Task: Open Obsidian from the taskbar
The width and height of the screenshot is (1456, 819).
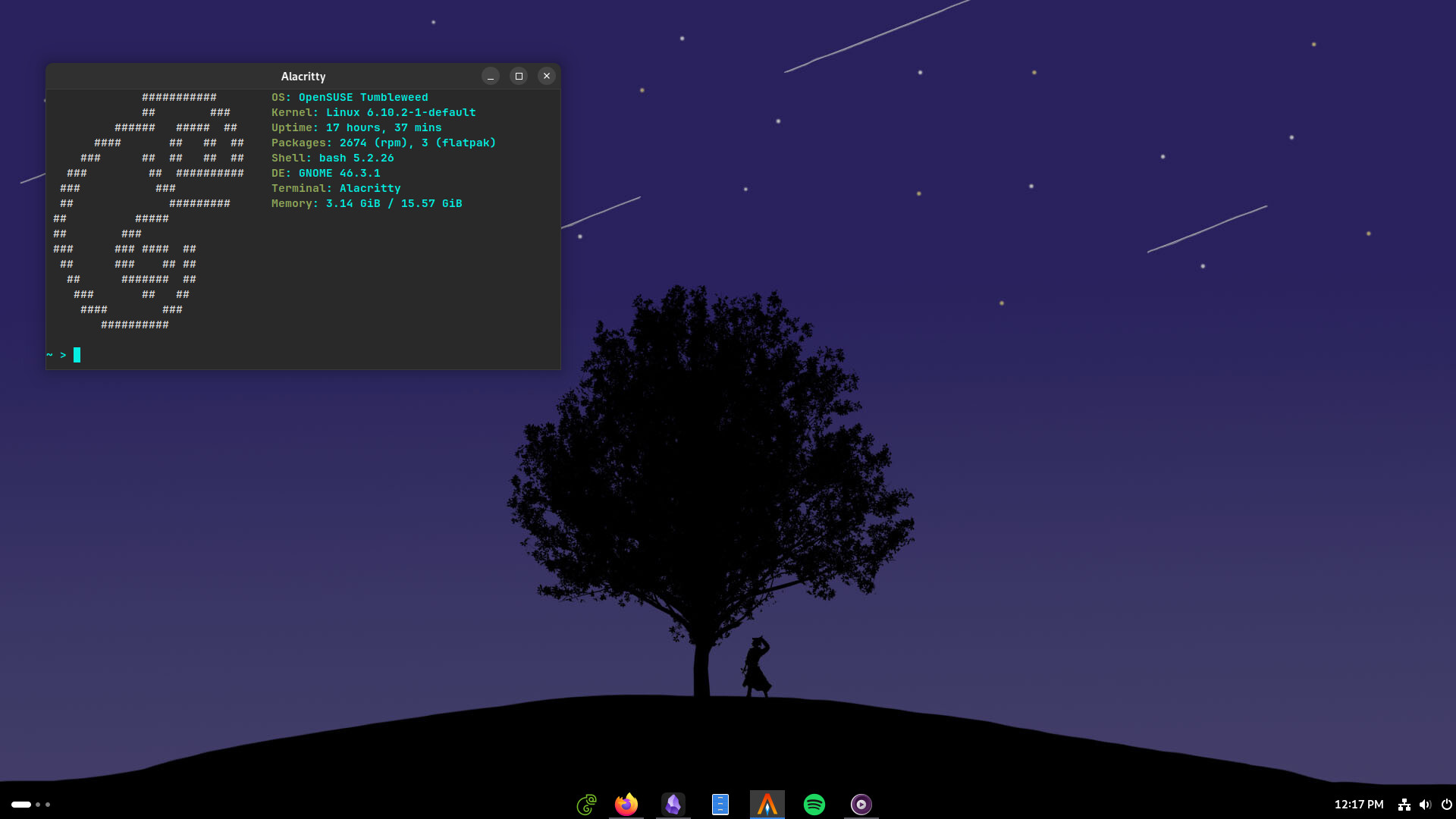Action: pos(673,805)
